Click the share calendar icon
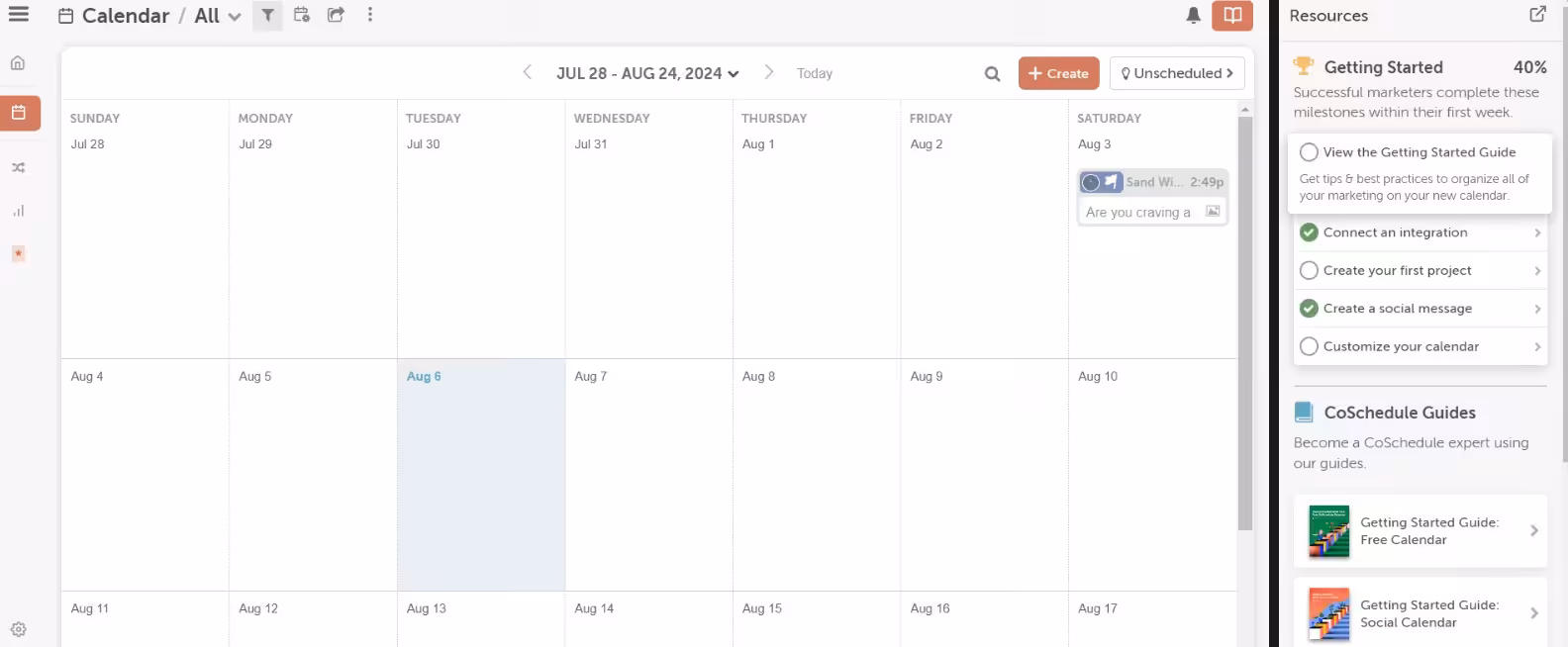Image resolution: width=1568 pixels, height=647 pixels. point(336,15)
